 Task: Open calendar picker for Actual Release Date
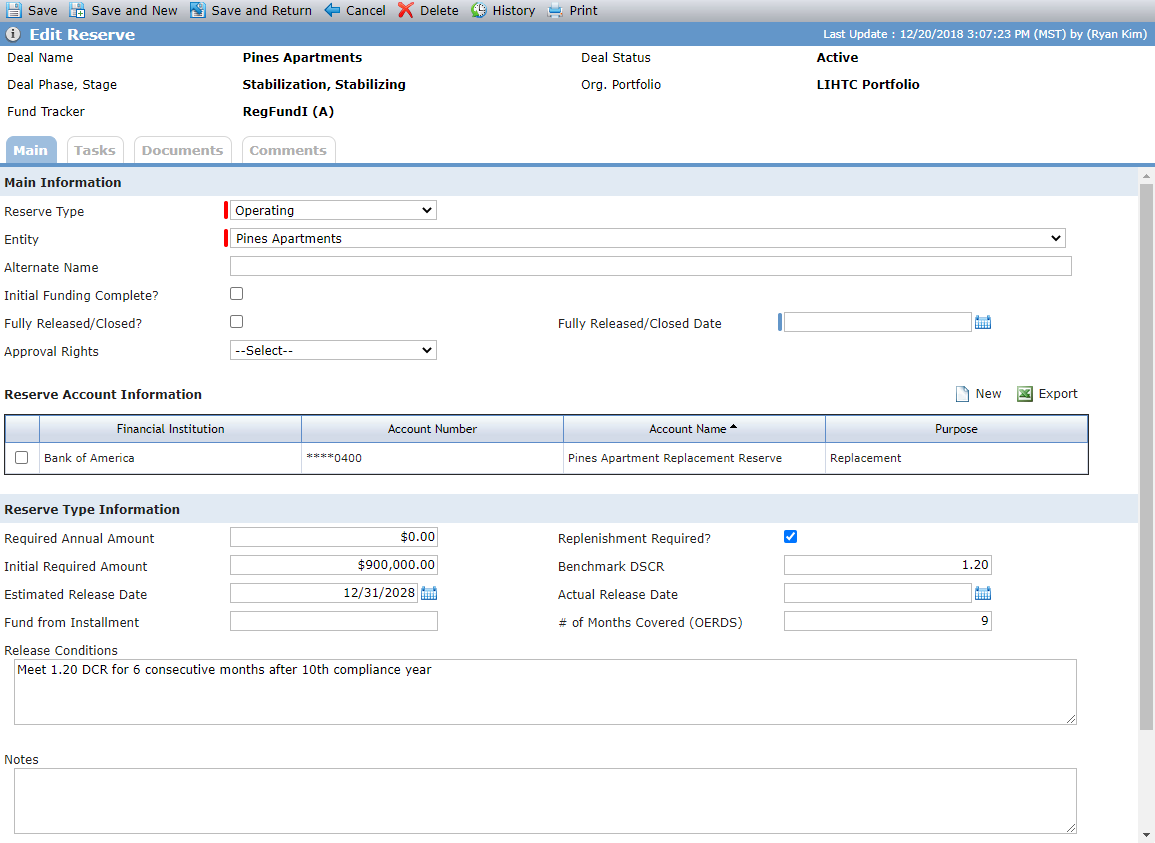click(x=983, y=593)
